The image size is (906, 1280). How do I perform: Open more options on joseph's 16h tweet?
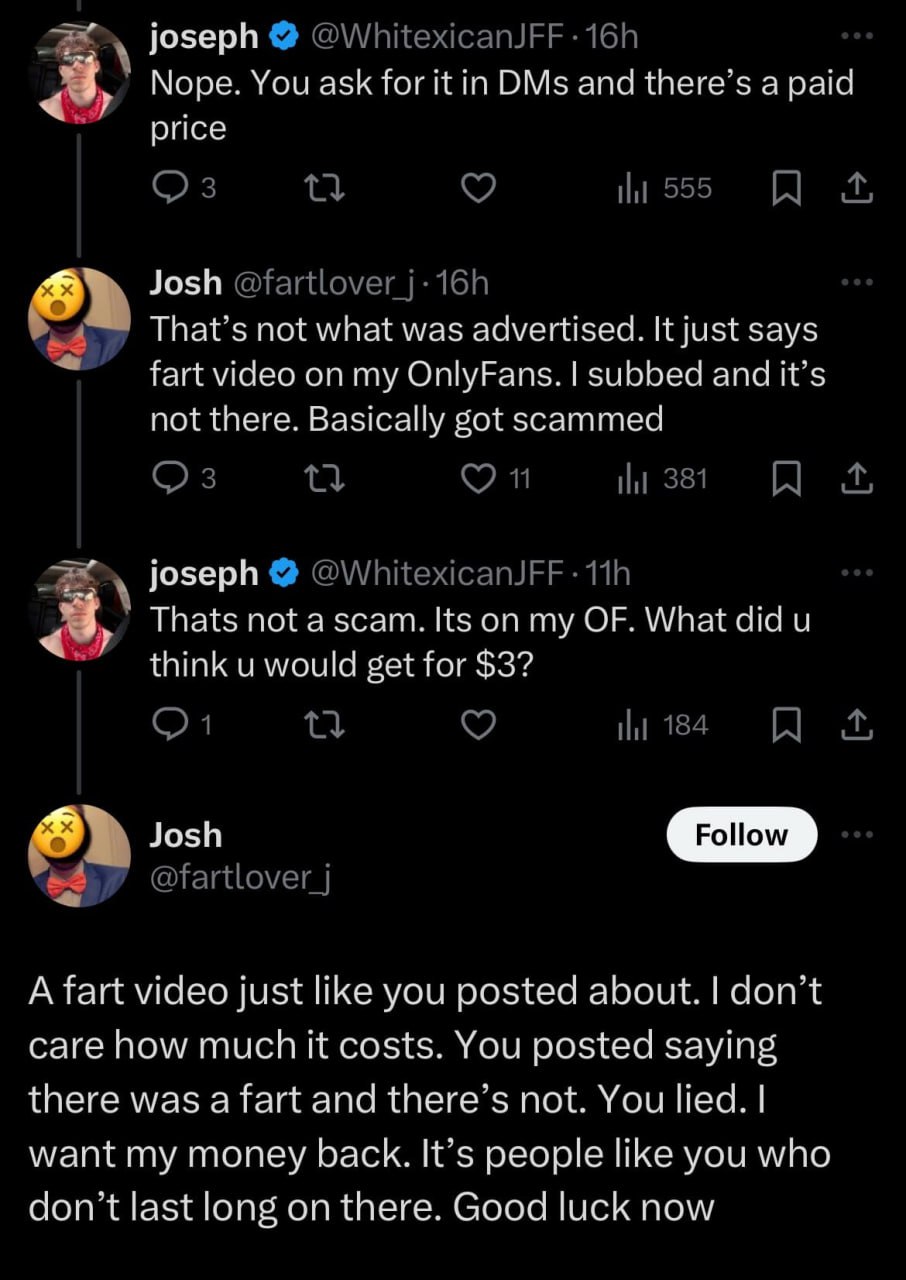point(857,37)
